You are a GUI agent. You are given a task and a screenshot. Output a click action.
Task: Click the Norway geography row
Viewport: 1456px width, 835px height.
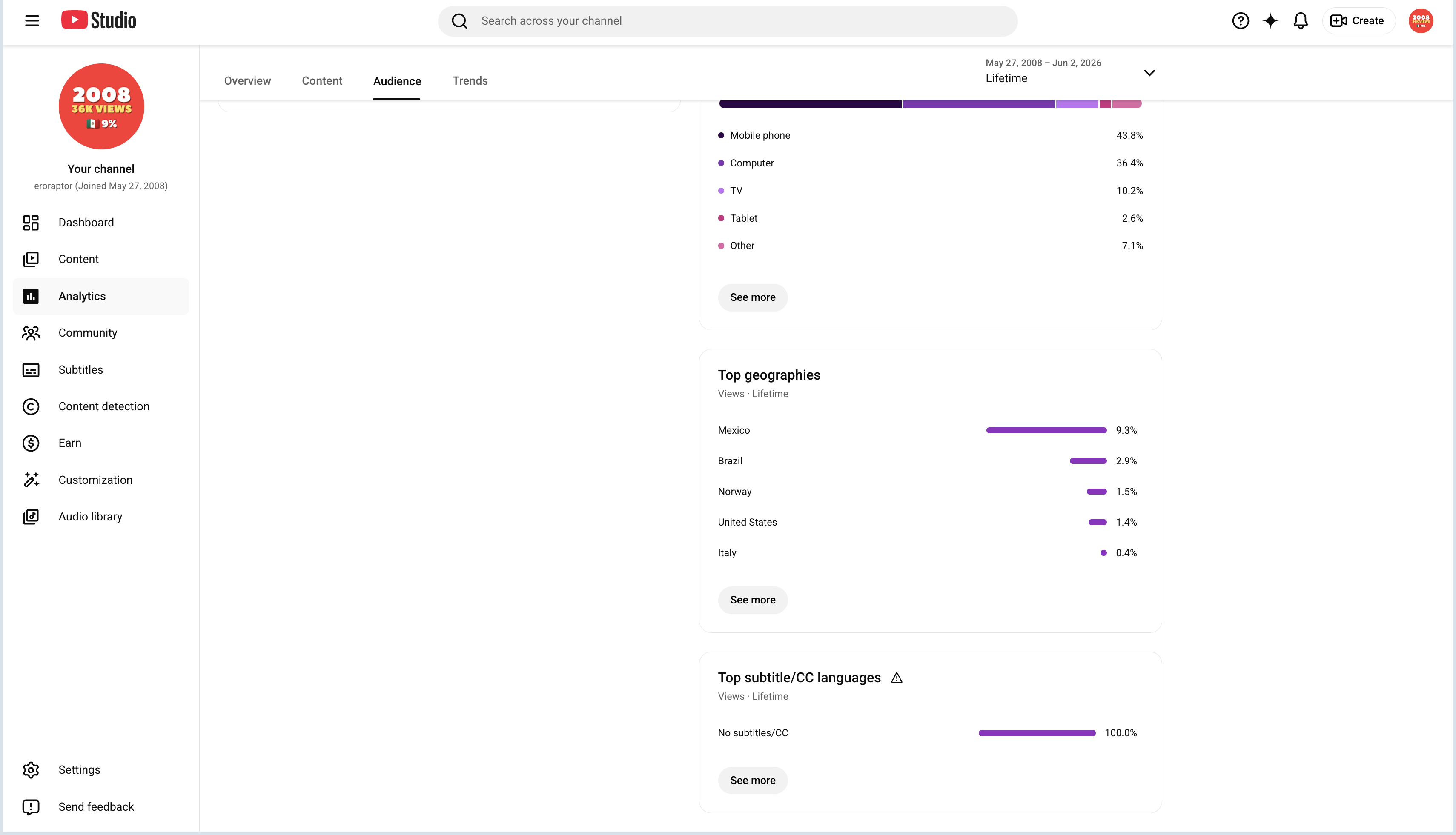927,492
